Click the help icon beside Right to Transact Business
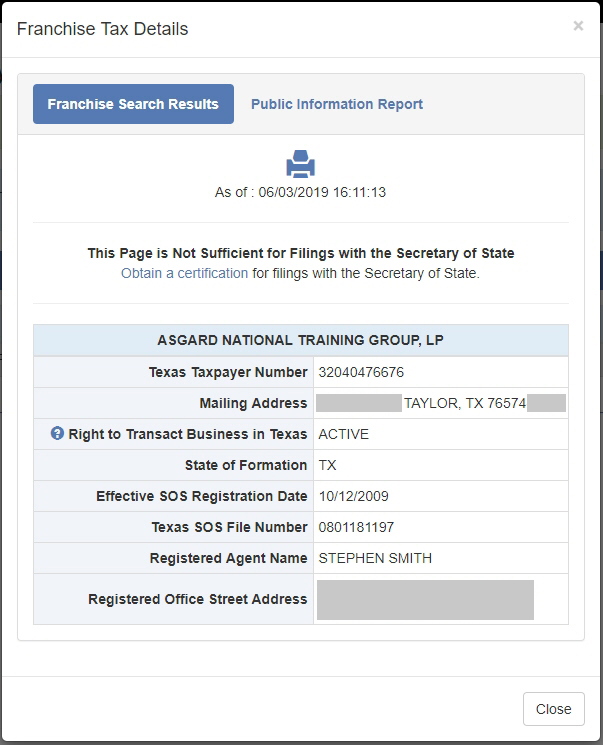Viewport: 603px width, 745px height. point(58,434)
